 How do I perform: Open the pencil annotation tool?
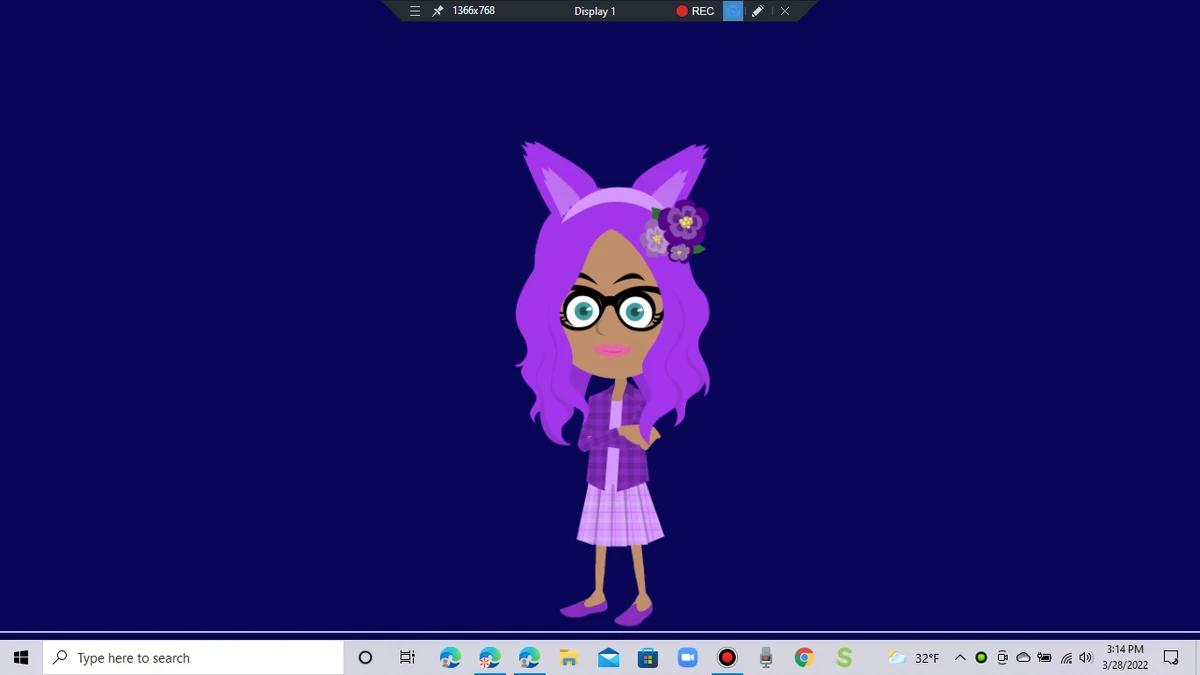coord(757,11)
